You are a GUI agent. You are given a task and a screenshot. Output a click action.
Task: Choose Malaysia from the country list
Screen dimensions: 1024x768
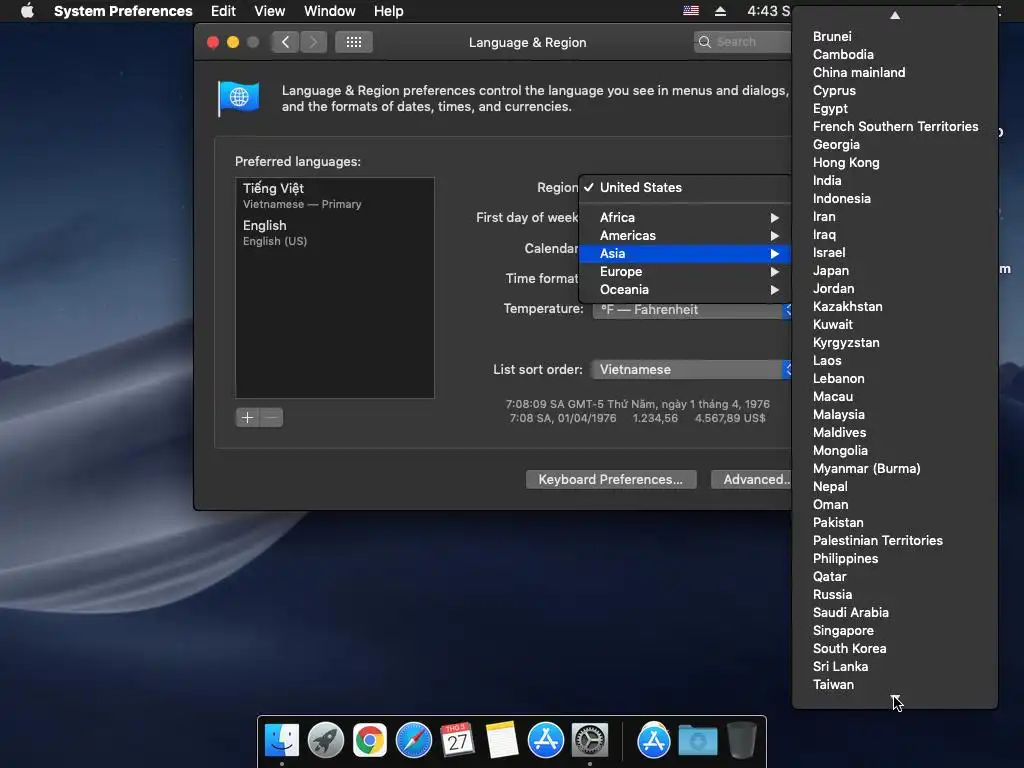(895, 414)
